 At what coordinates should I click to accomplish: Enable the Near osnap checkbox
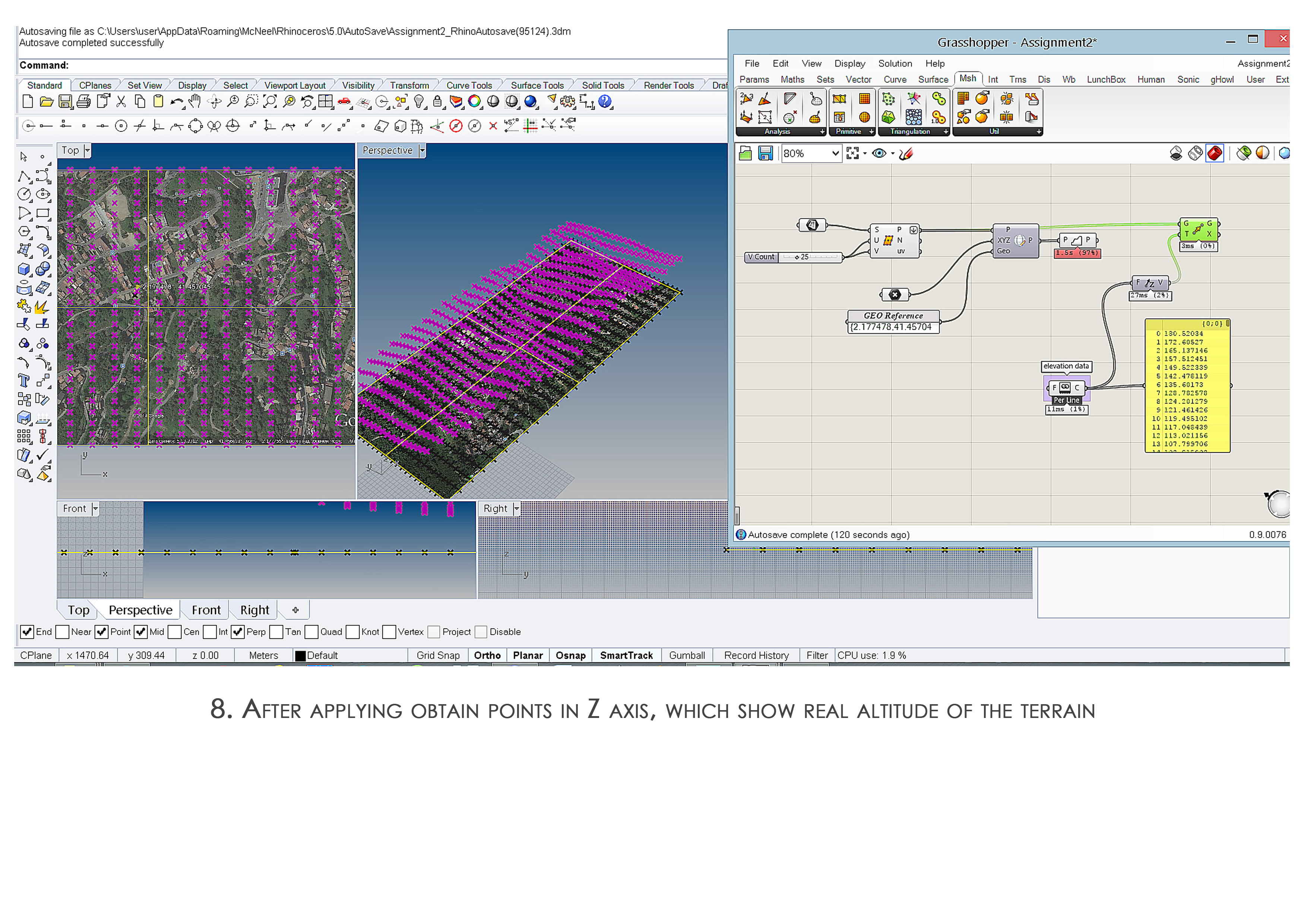(63, 632)
